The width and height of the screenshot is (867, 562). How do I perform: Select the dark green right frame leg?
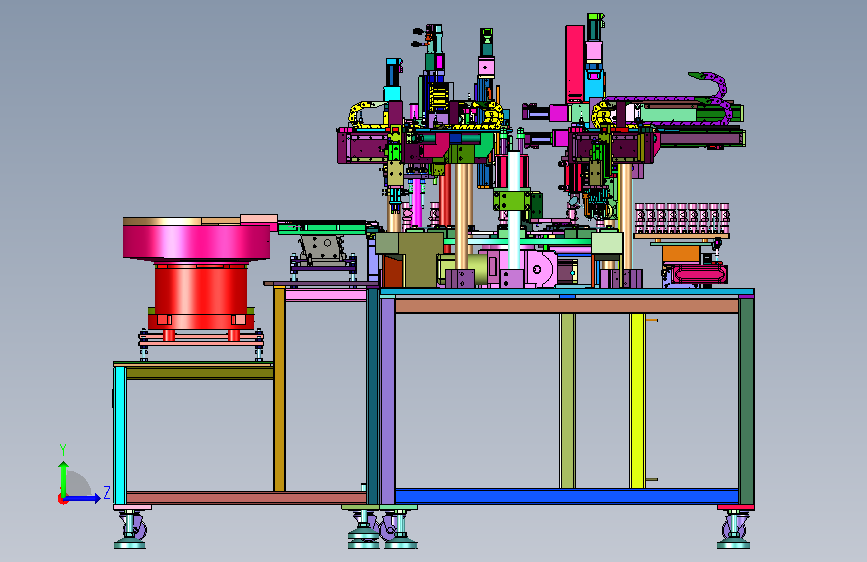(x=746, y=400)
